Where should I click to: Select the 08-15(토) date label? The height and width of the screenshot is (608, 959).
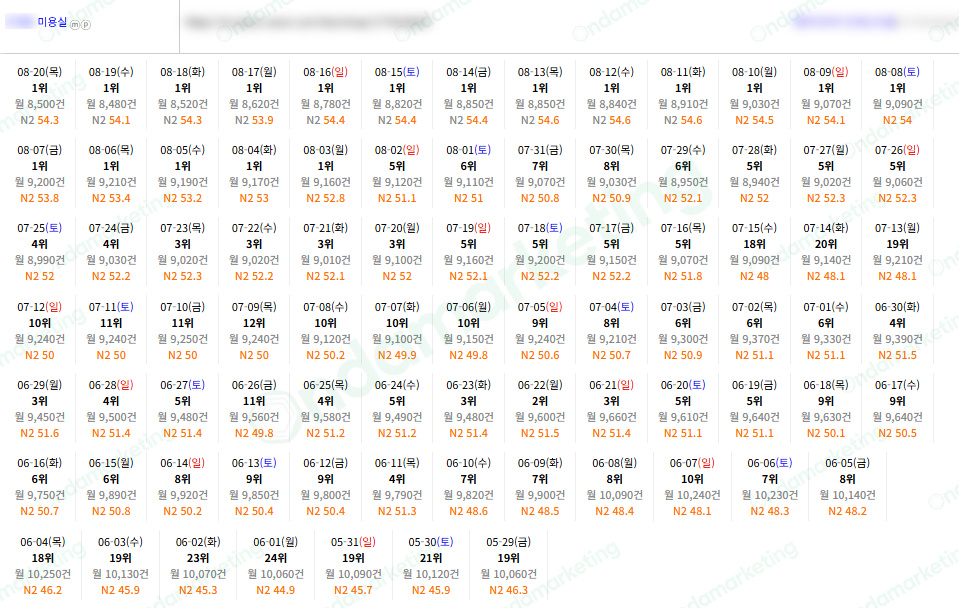click(x=398, y=72)
